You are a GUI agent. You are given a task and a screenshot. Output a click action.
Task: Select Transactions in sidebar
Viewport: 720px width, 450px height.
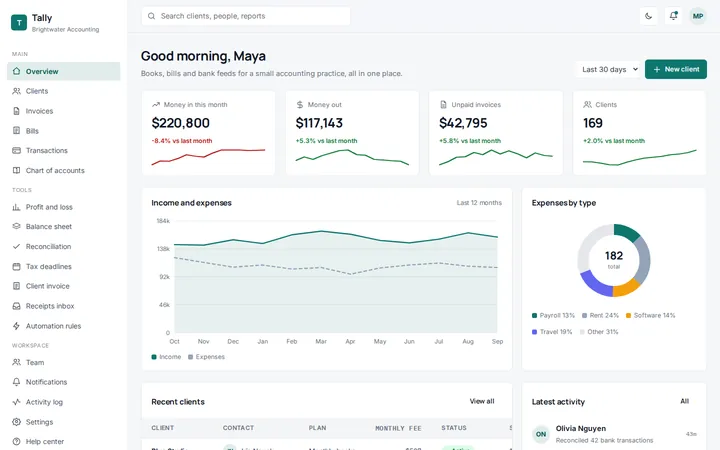64,150
